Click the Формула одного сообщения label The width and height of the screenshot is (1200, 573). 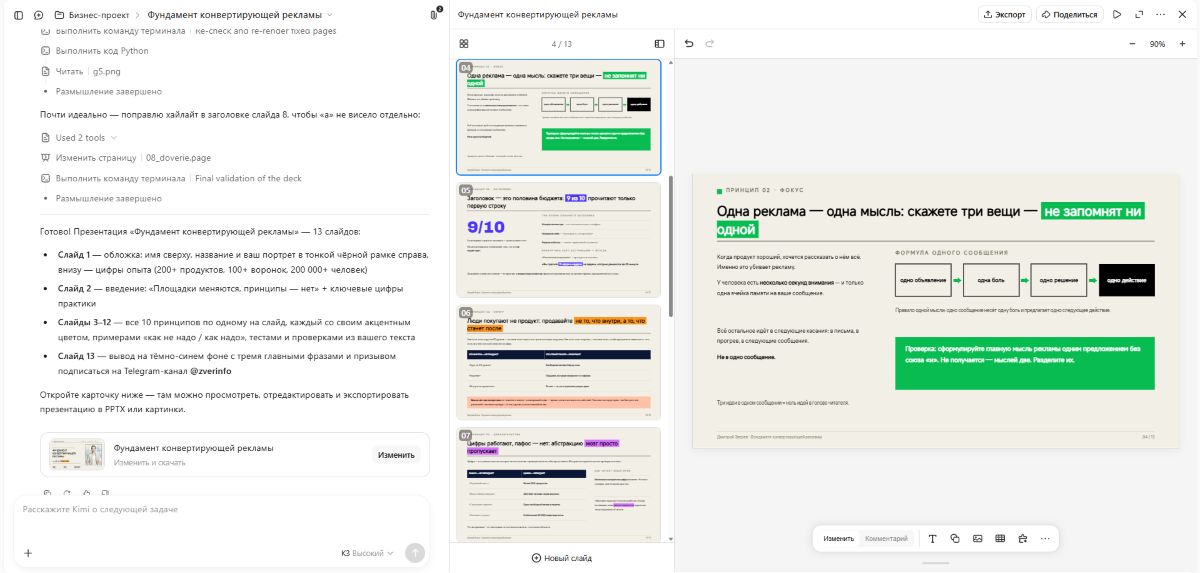[x=951, y=253]
